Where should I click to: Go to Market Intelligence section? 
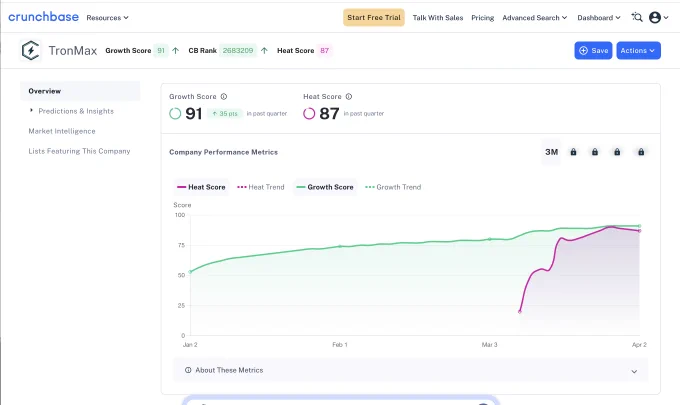click(x=62, y=131)
